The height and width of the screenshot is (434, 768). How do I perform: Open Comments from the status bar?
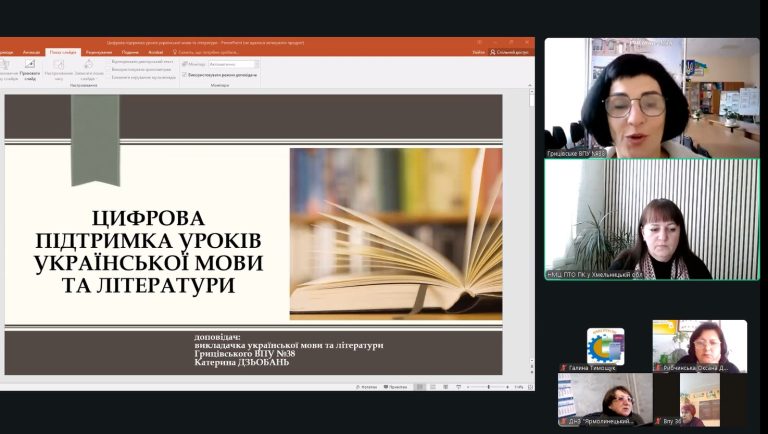(x=396, y=387)
